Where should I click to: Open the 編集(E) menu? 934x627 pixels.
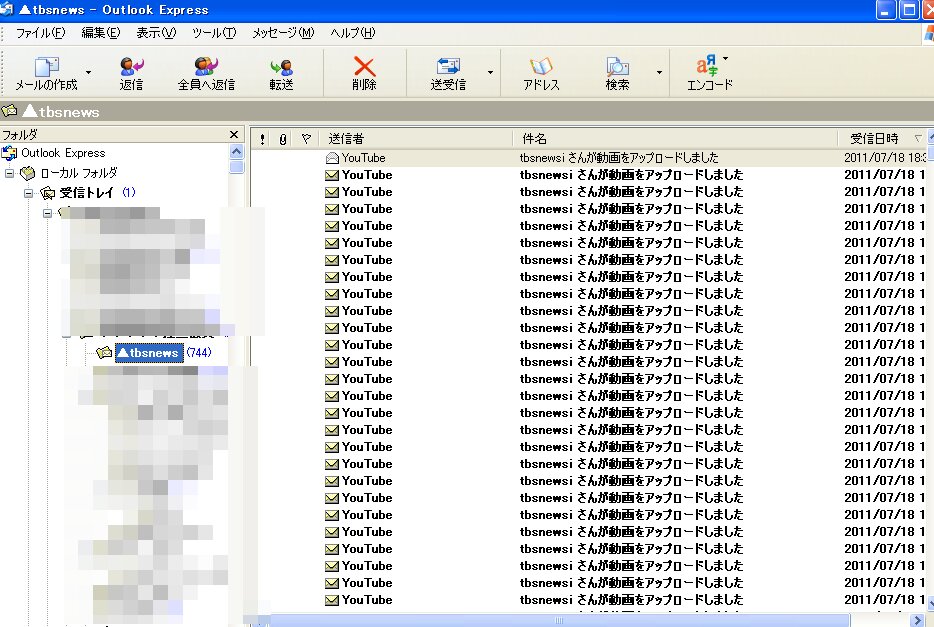pyautogui.click(x=100, y=33)
